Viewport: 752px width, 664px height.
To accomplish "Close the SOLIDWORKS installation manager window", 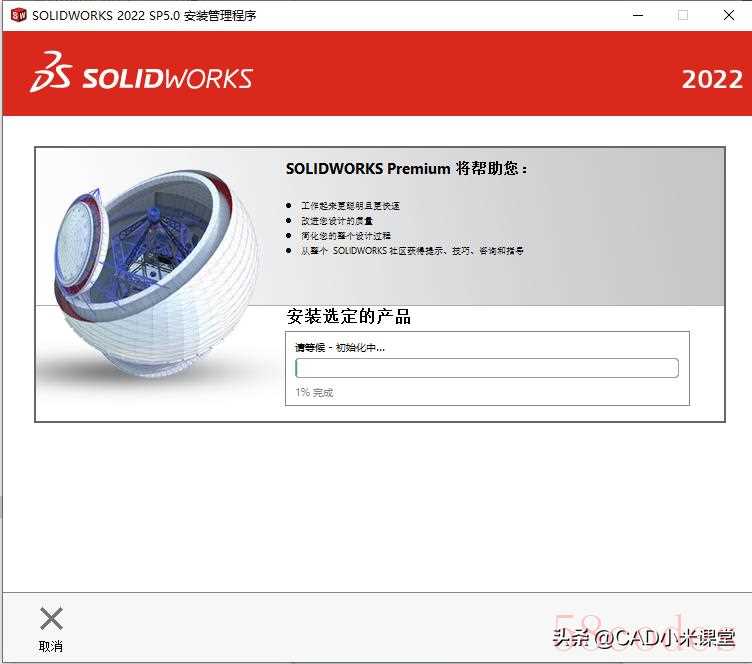I will click(728, 15).
